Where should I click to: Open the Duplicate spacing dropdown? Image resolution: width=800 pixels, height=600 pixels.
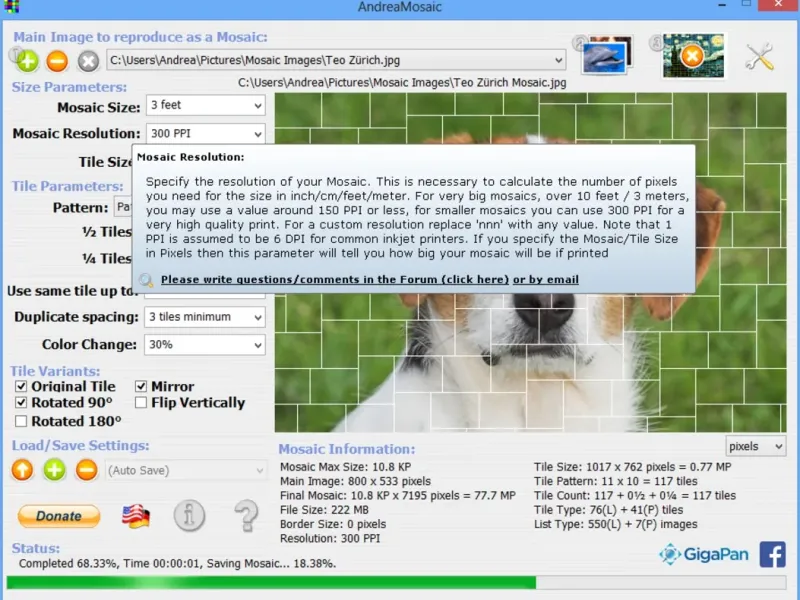pyautogui.click(x=205, y=317)
